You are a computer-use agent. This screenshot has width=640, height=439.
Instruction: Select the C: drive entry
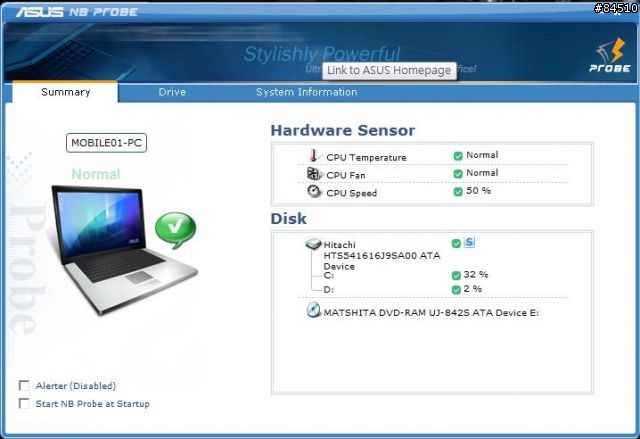pyautogui.click(x=329, y=276)
